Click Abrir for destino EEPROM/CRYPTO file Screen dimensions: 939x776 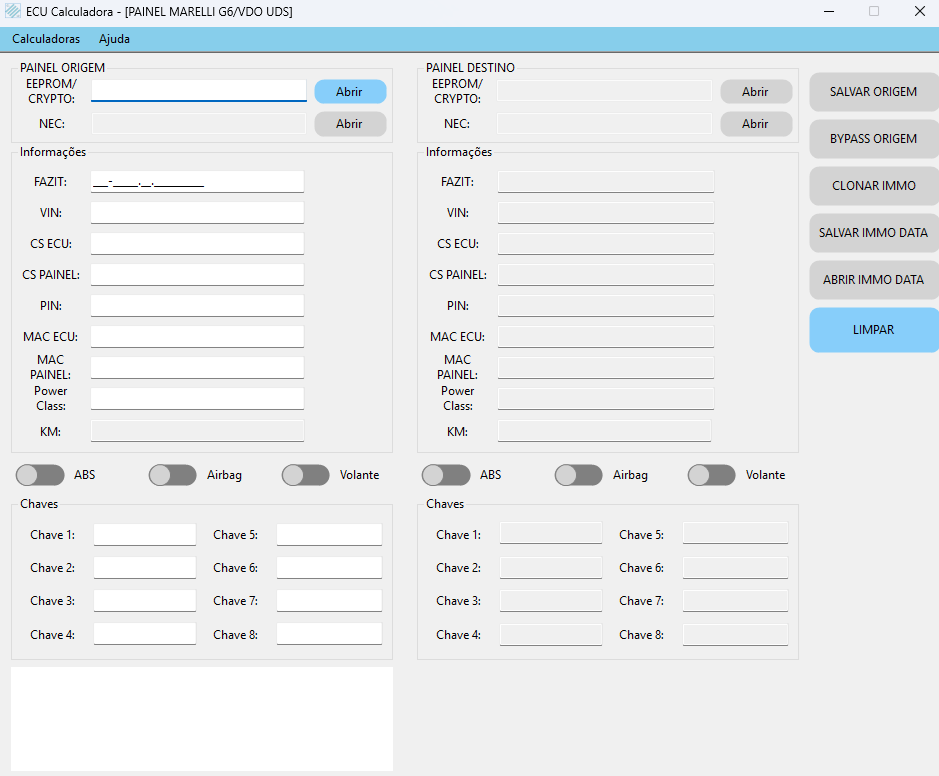tap(756, 92)
